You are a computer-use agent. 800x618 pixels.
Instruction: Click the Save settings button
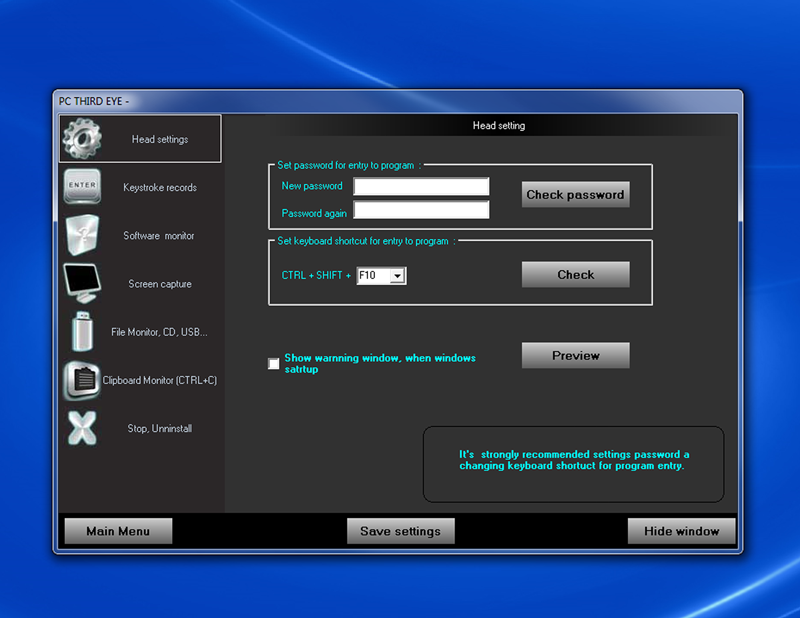pos(401,531)
